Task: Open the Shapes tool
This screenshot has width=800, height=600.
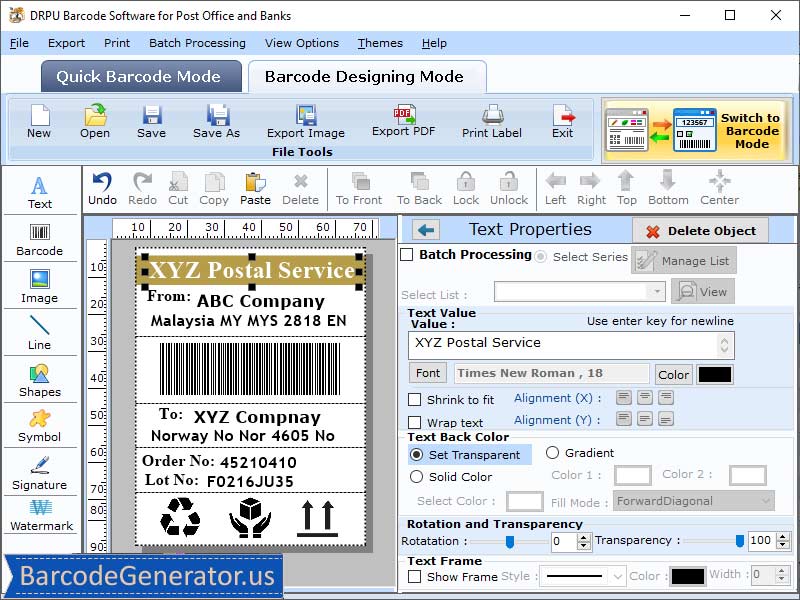Action: tap(40, 380)
